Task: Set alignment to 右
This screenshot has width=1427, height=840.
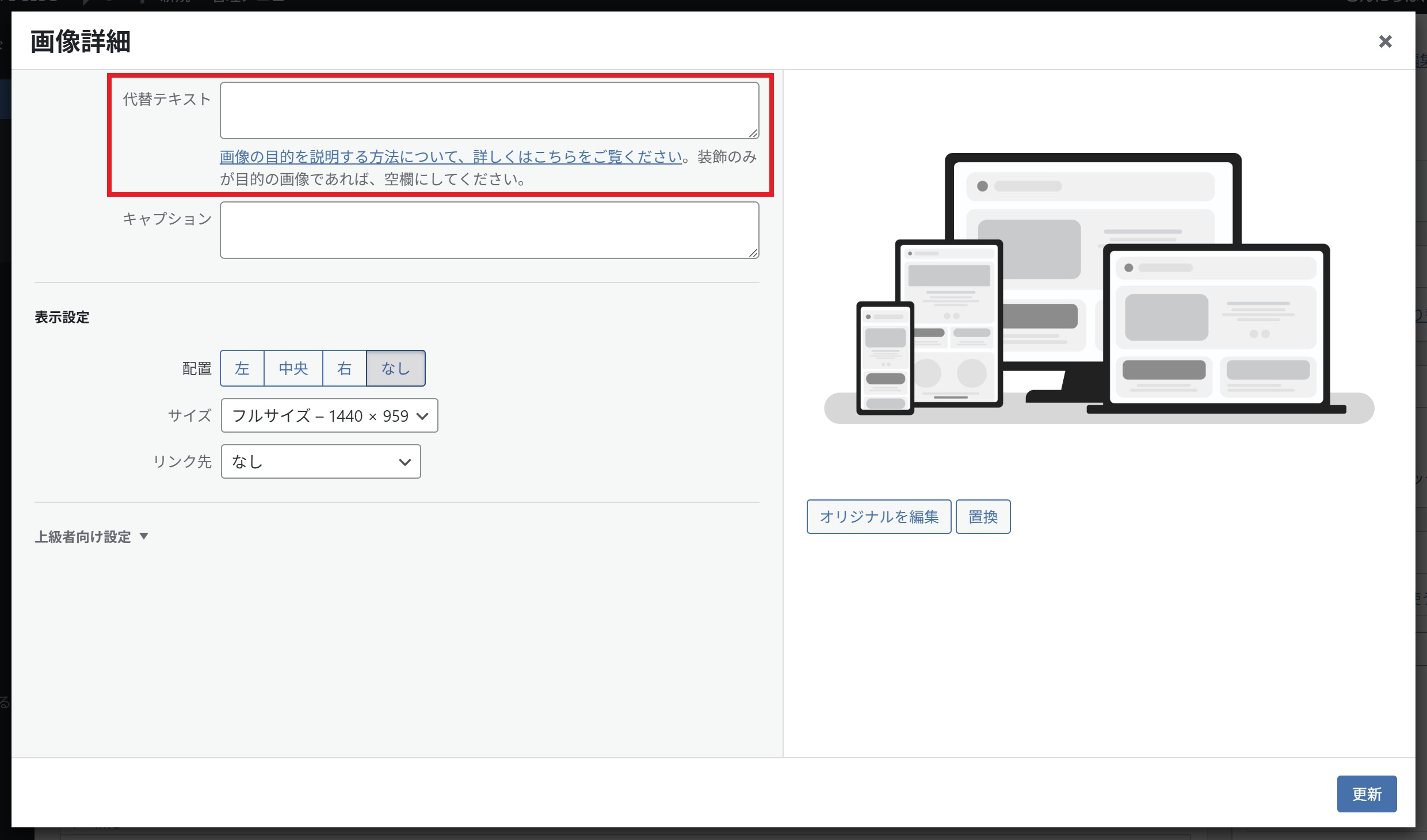Action: [345, 368]
